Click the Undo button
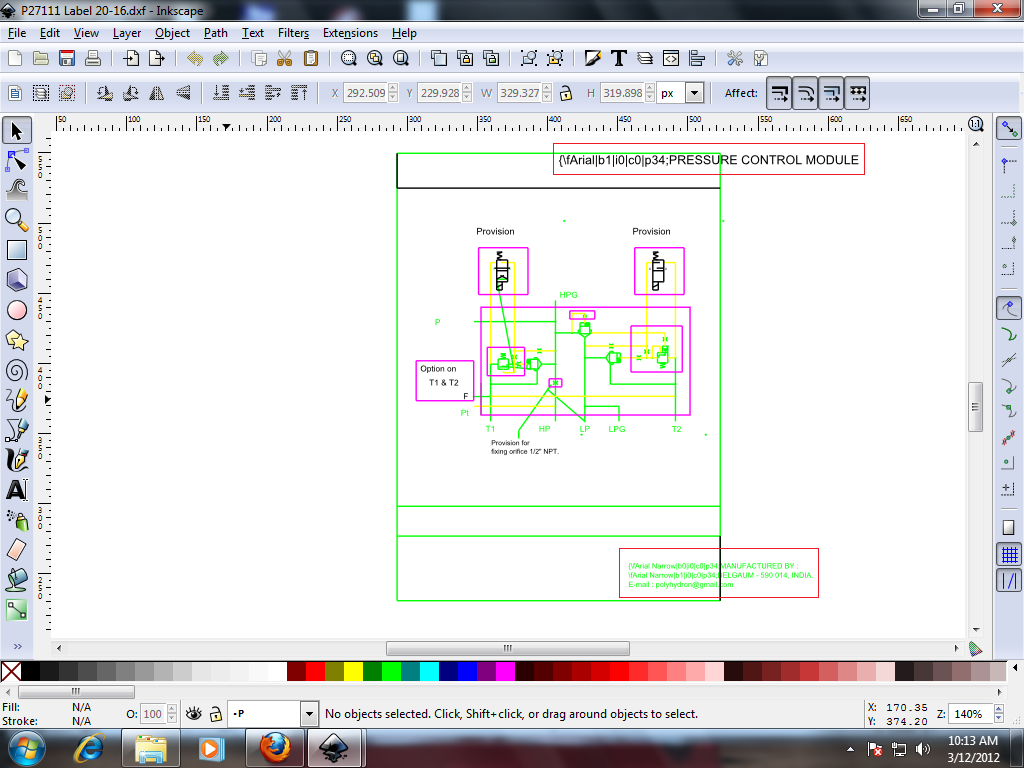 pyautogui.click(x=197, y=57)
